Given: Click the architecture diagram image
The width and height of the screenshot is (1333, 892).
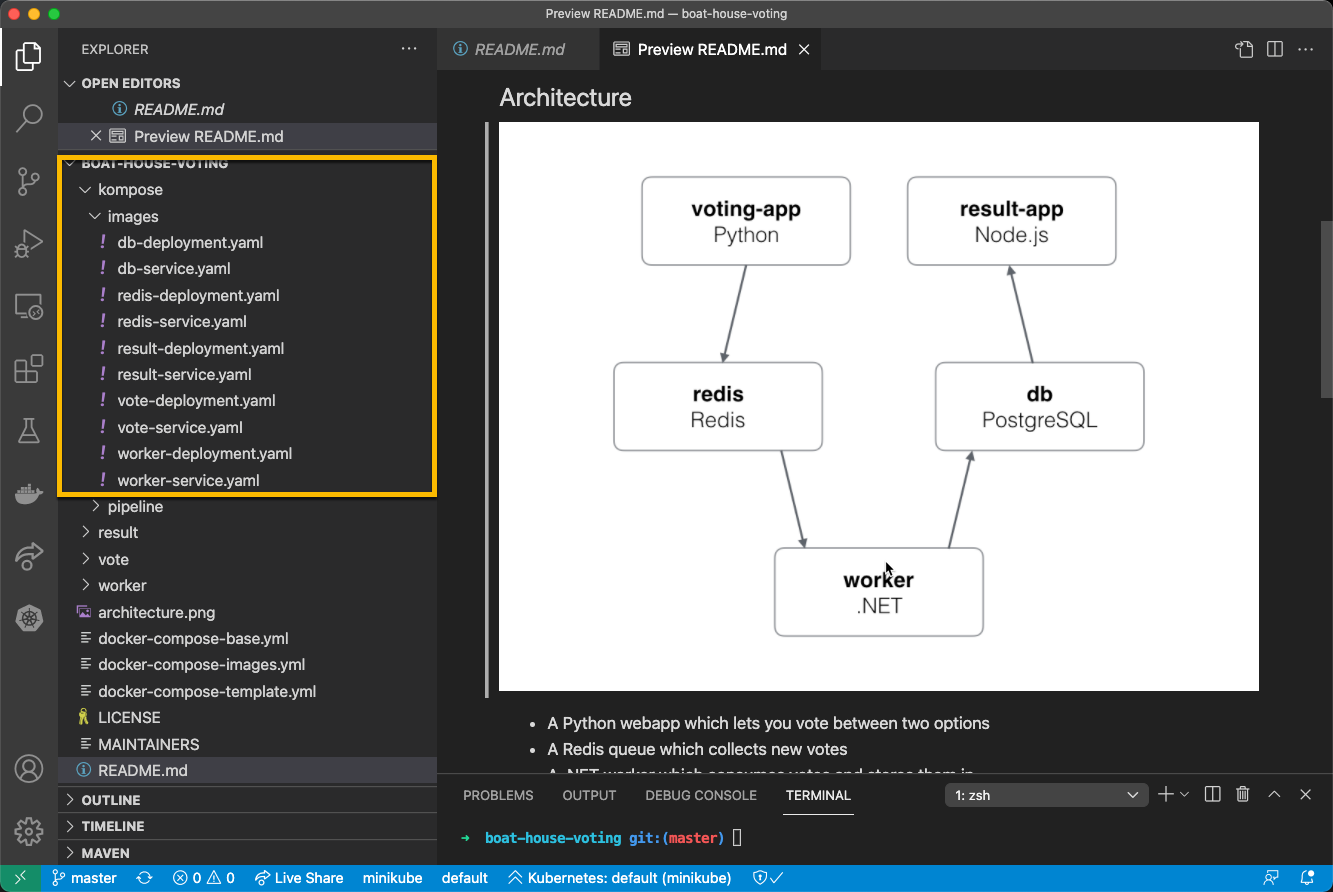Looking at the screenshot, I should 878,406.
